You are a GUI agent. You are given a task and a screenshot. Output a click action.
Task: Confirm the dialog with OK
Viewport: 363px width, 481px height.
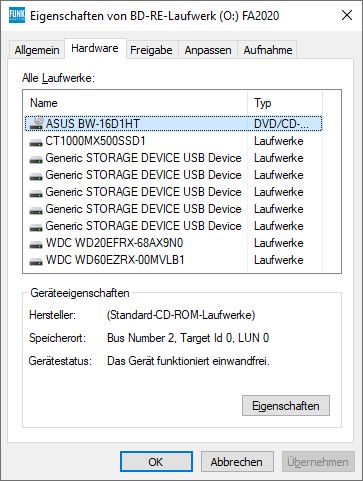pos(156,462)
